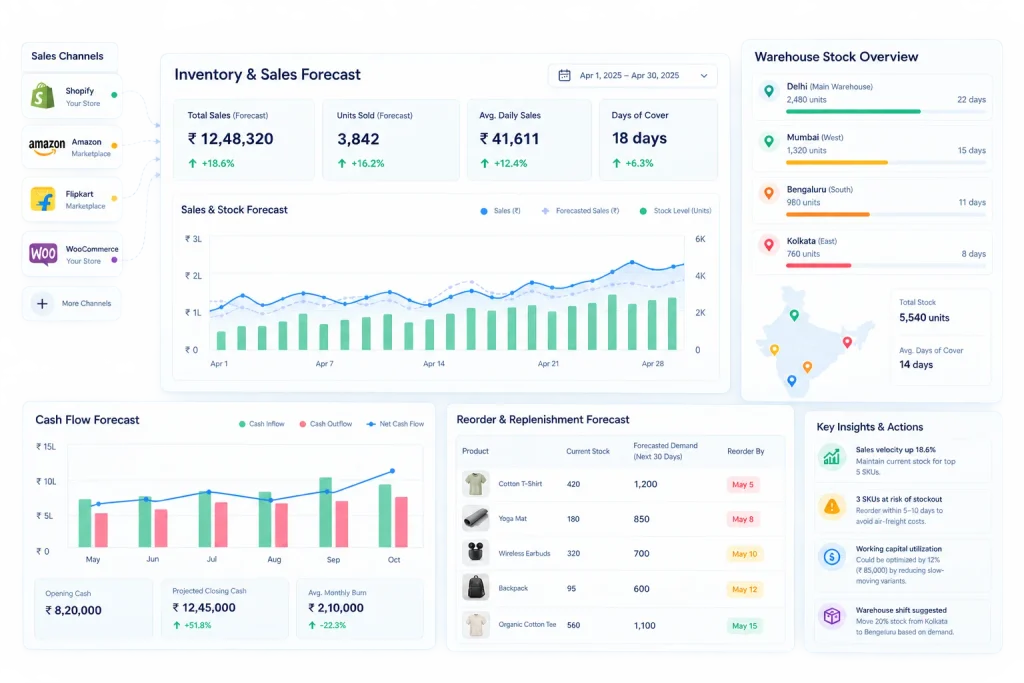The image size is (1024, 683).
Task: Select the WooCommerce store logo
Action: (x=43, y=253)
